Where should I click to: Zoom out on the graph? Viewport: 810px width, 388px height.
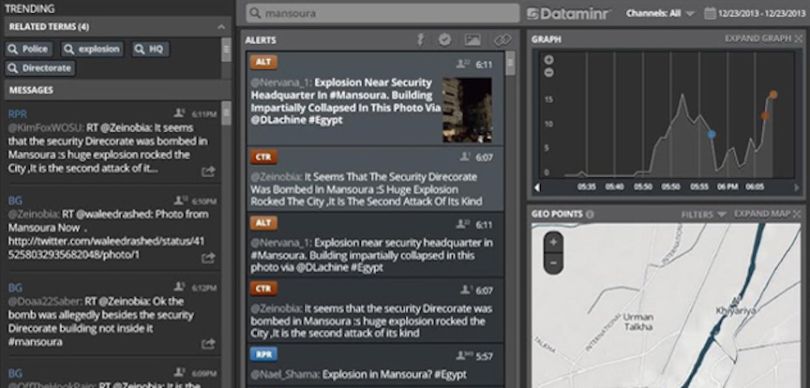pyautogui.click(x=549, y=73)
